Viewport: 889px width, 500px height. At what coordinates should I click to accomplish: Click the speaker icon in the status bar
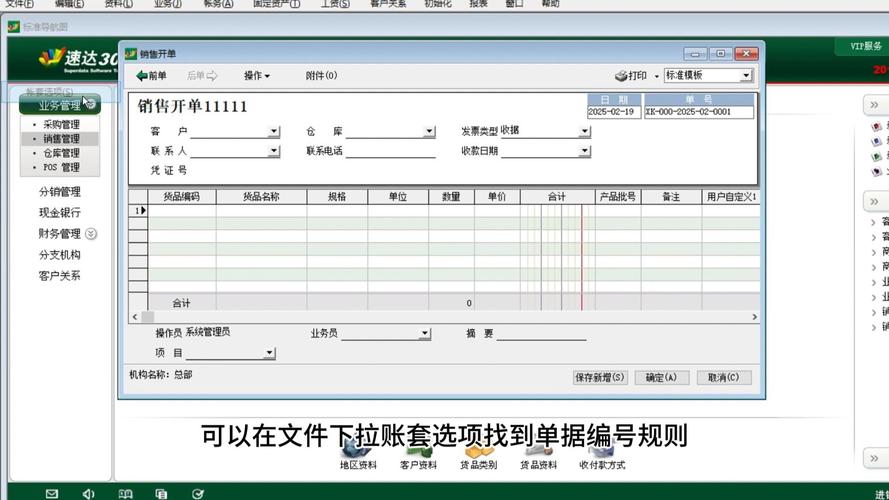(88, 493)
